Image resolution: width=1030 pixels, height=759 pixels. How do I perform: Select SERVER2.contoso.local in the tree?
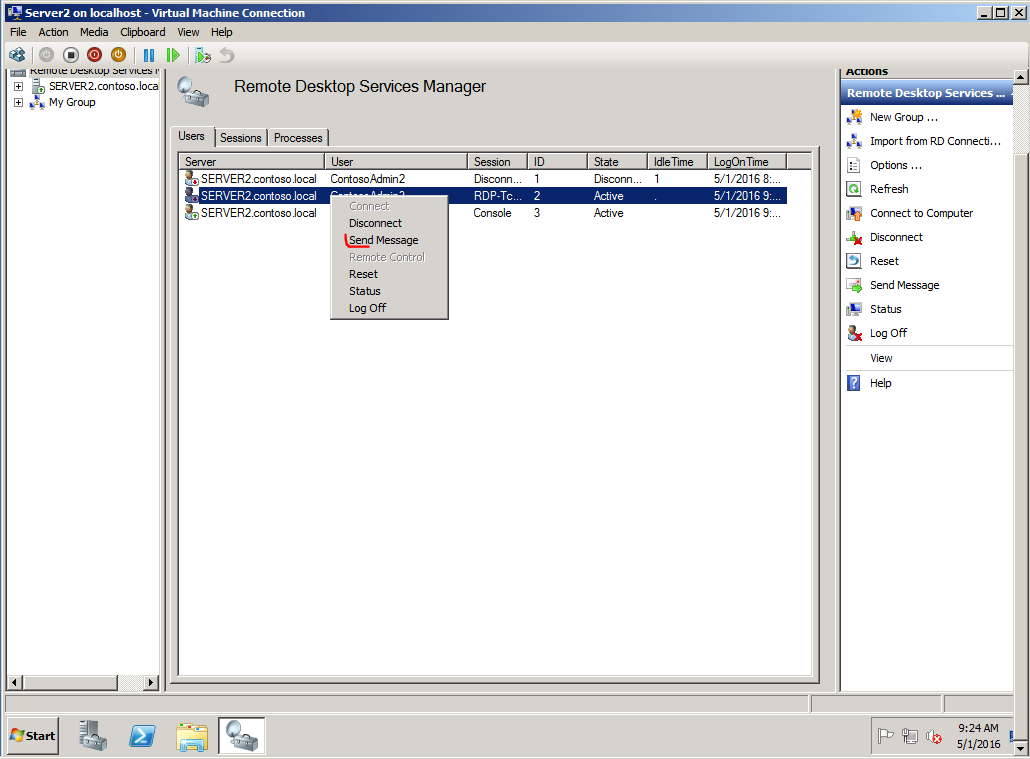(103, 86)
